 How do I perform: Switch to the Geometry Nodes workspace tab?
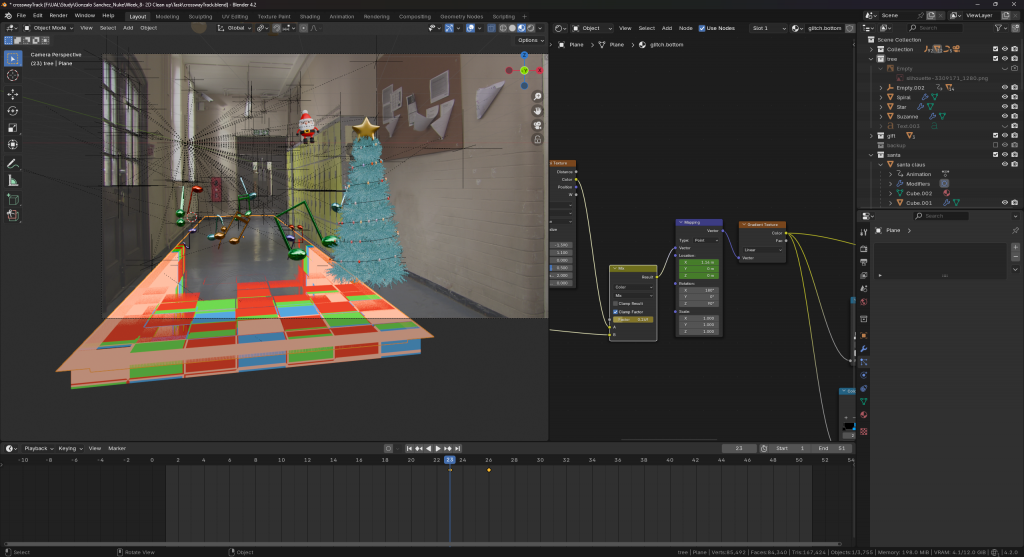tap(461, 16)
